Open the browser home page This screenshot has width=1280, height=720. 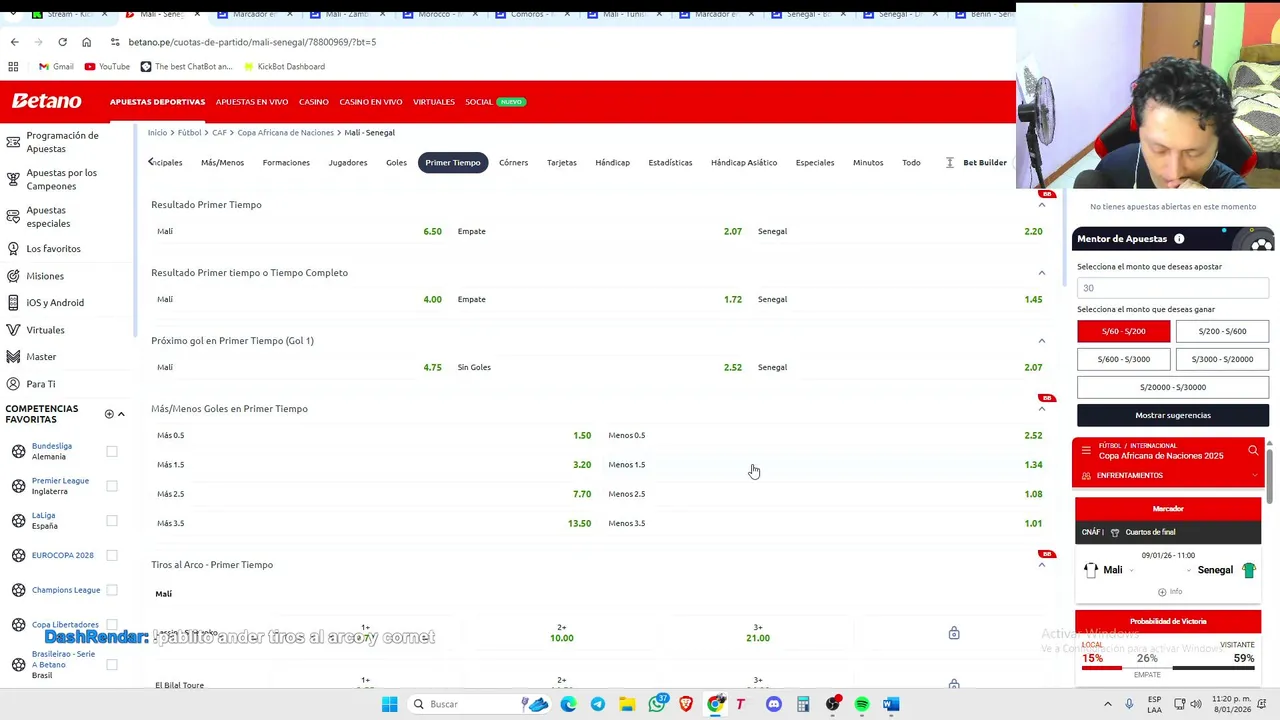pos(86,42)
